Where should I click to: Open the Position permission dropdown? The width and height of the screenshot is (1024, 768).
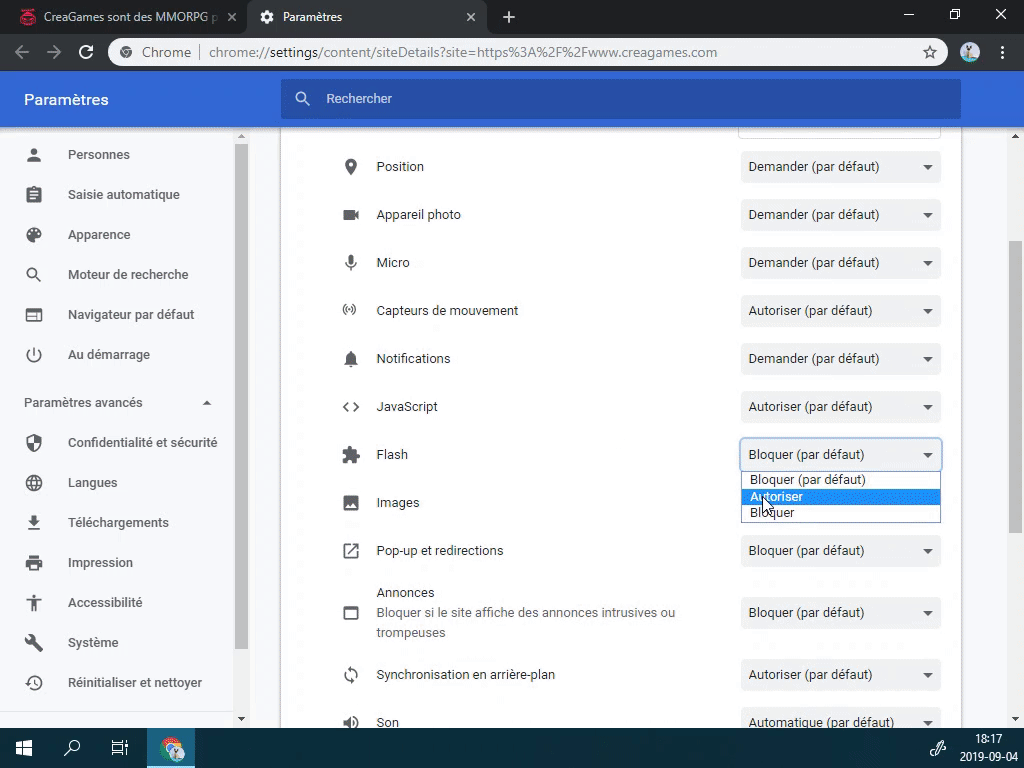840,167
